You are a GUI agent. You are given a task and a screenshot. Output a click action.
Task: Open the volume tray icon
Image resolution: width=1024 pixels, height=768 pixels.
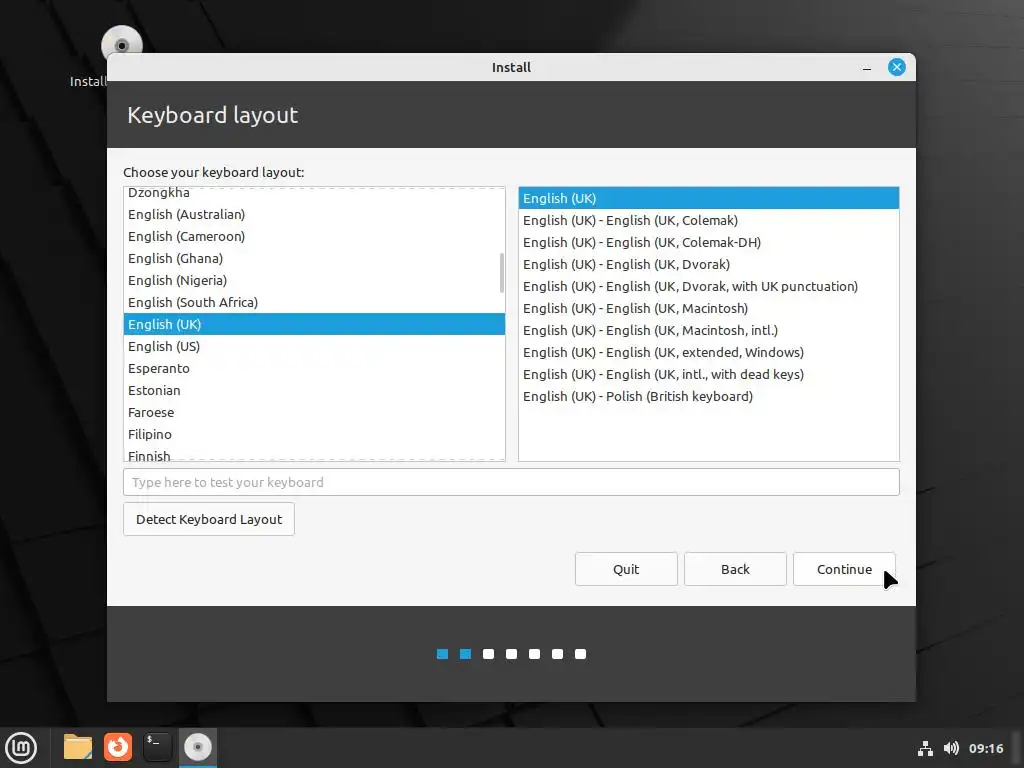951,748
